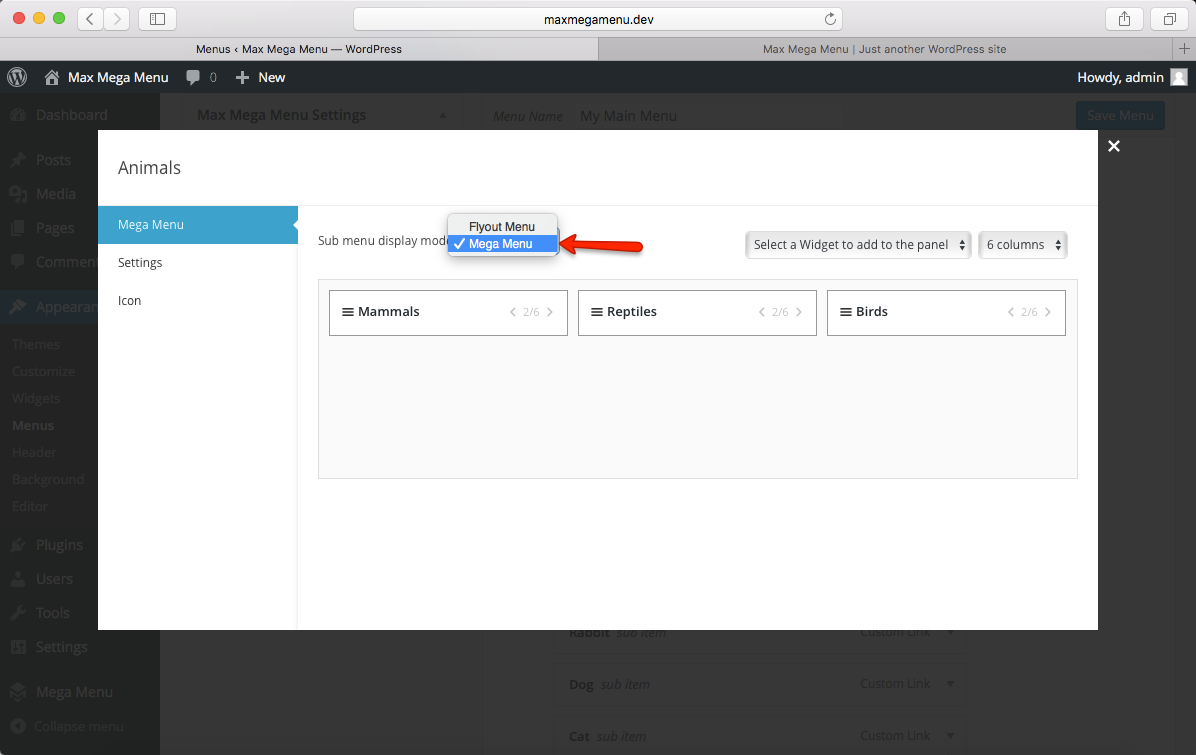
Task: Open Themes under Appearance
Action: coord(36,345)
